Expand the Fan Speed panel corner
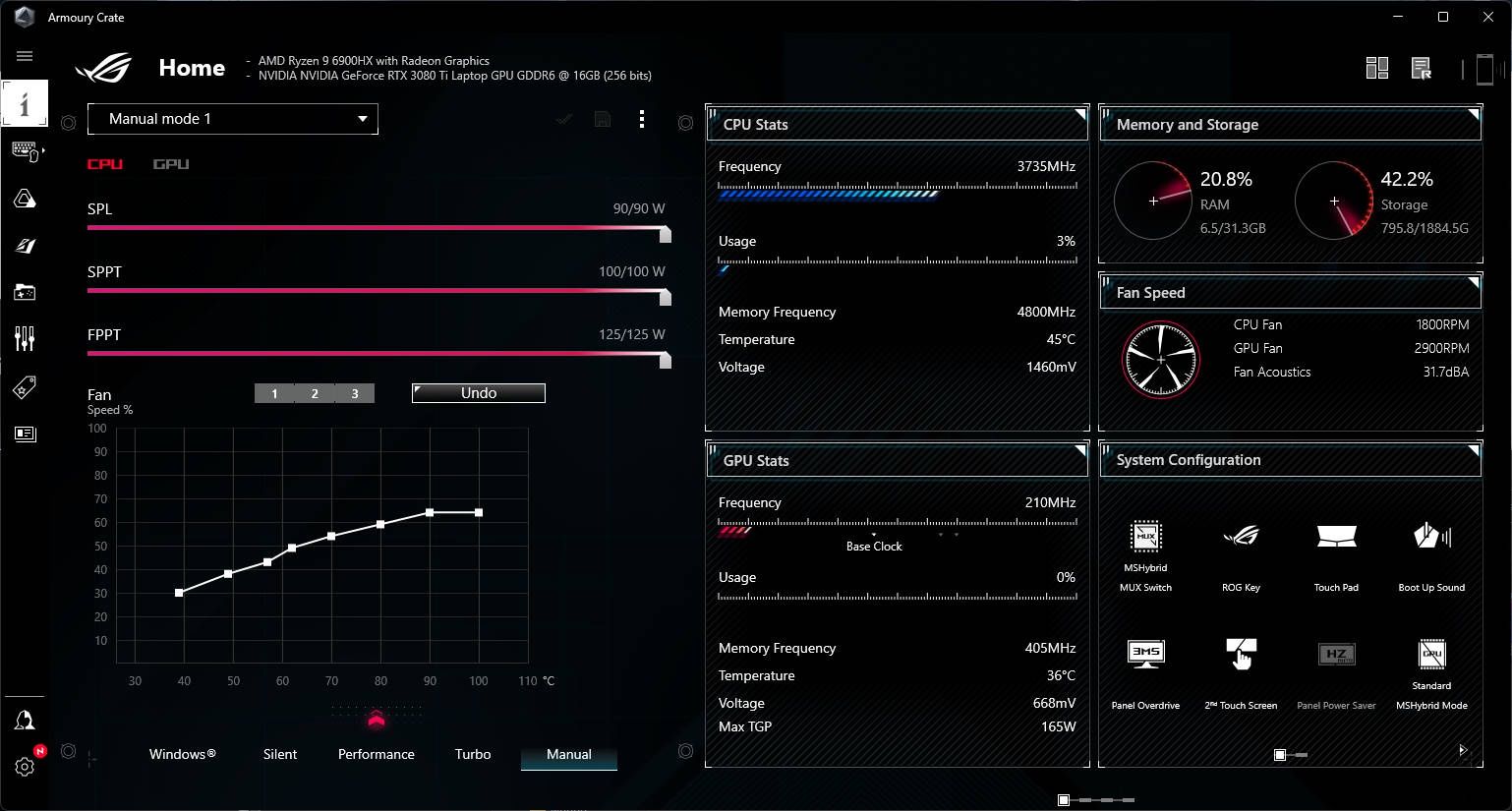The width and height of the screenshot is (1512, 811). tap(1474, 282)
